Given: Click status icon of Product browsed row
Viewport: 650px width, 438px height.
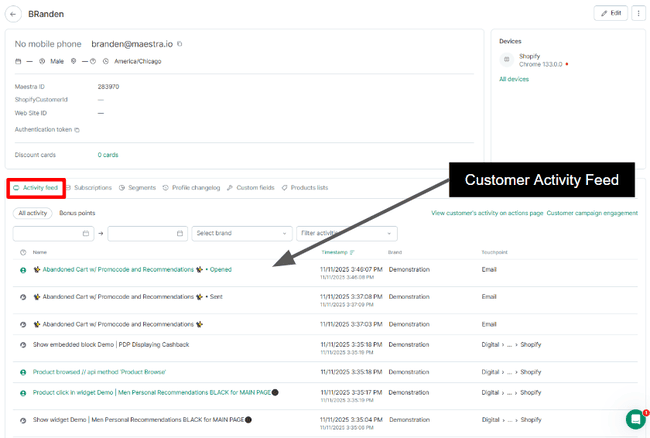Looking at the screenshot, I should click(23, 373).
